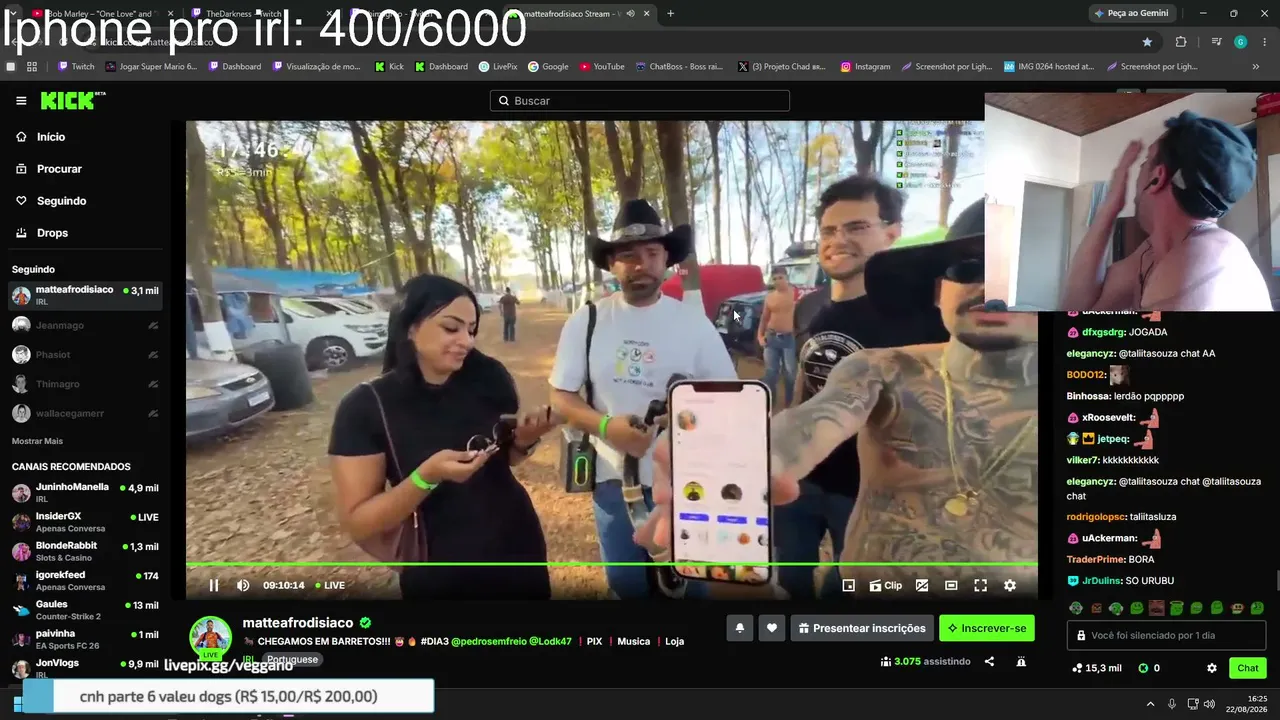1280x720 pixels.
Task: Open the Thimagro followed channel
Action: pos(85,384)
